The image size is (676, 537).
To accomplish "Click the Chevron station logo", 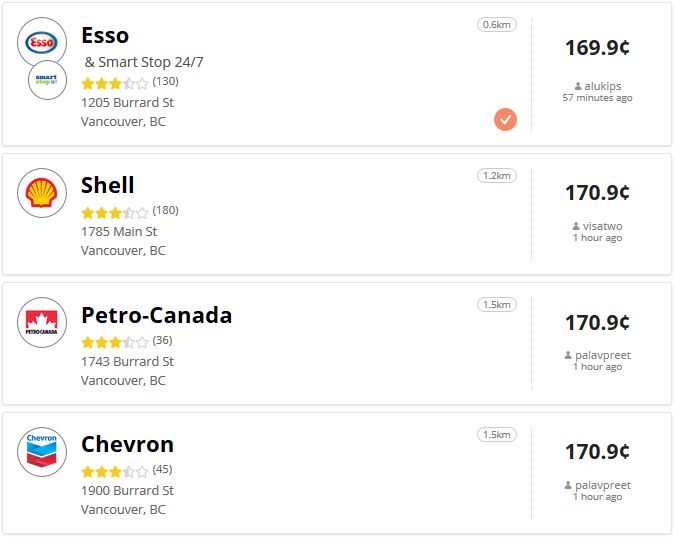I will (x=42, y=452).
